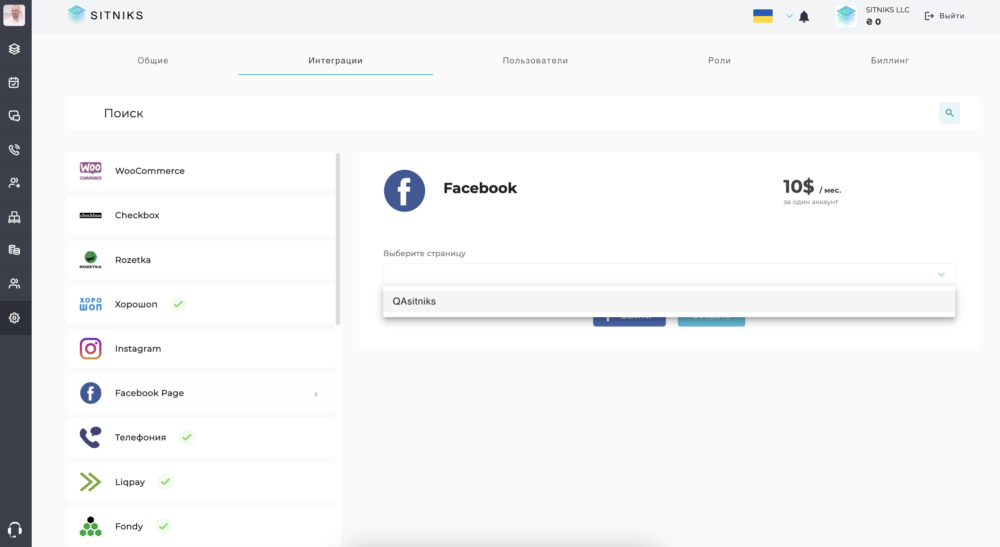Select Телефония integration
Image resolution: width=1000 pixels, height=547 pixels.
pos(202,437)
